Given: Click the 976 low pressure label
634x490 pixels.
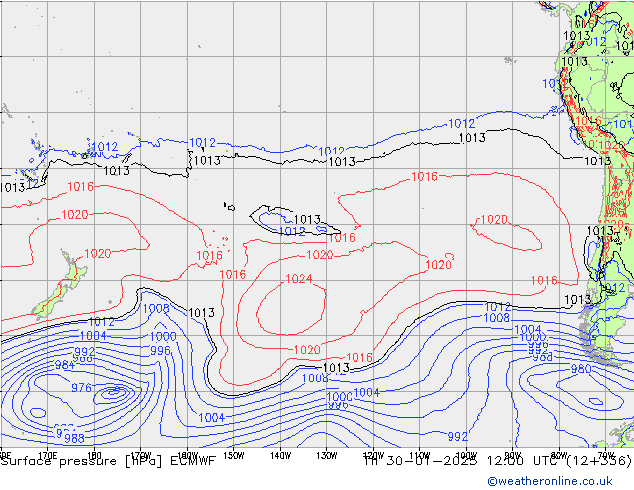Looking at the screenshot, I should click(x=82, y=388).
